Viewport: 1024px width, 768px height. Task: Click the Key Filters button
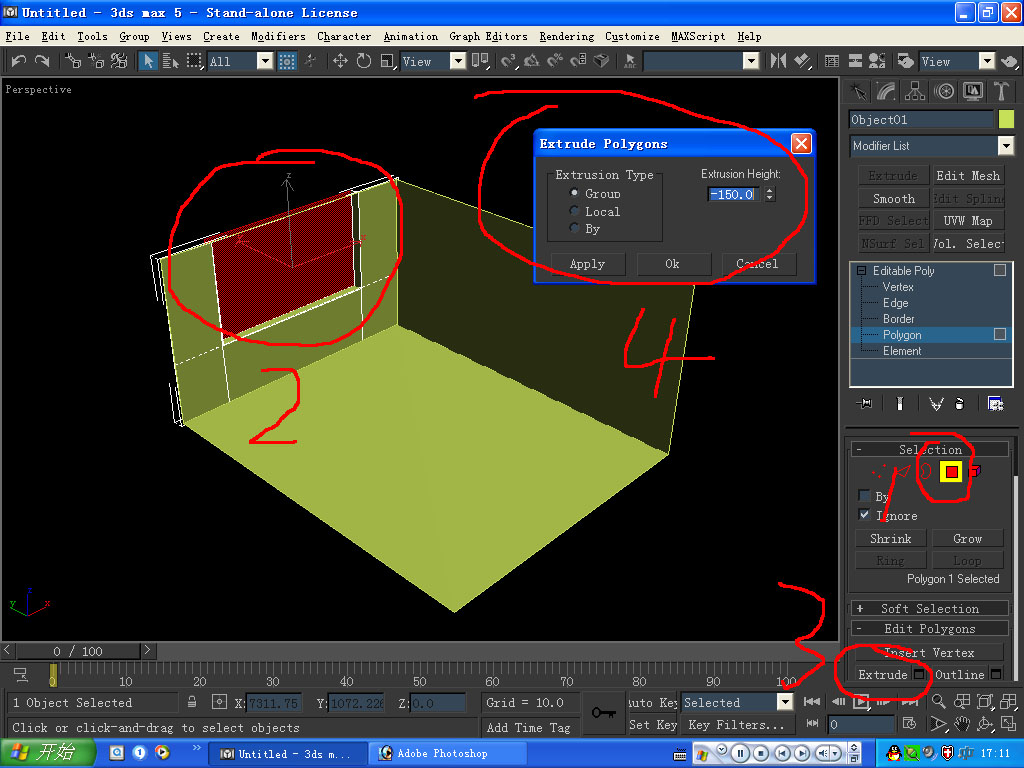[x=737, y=724]
